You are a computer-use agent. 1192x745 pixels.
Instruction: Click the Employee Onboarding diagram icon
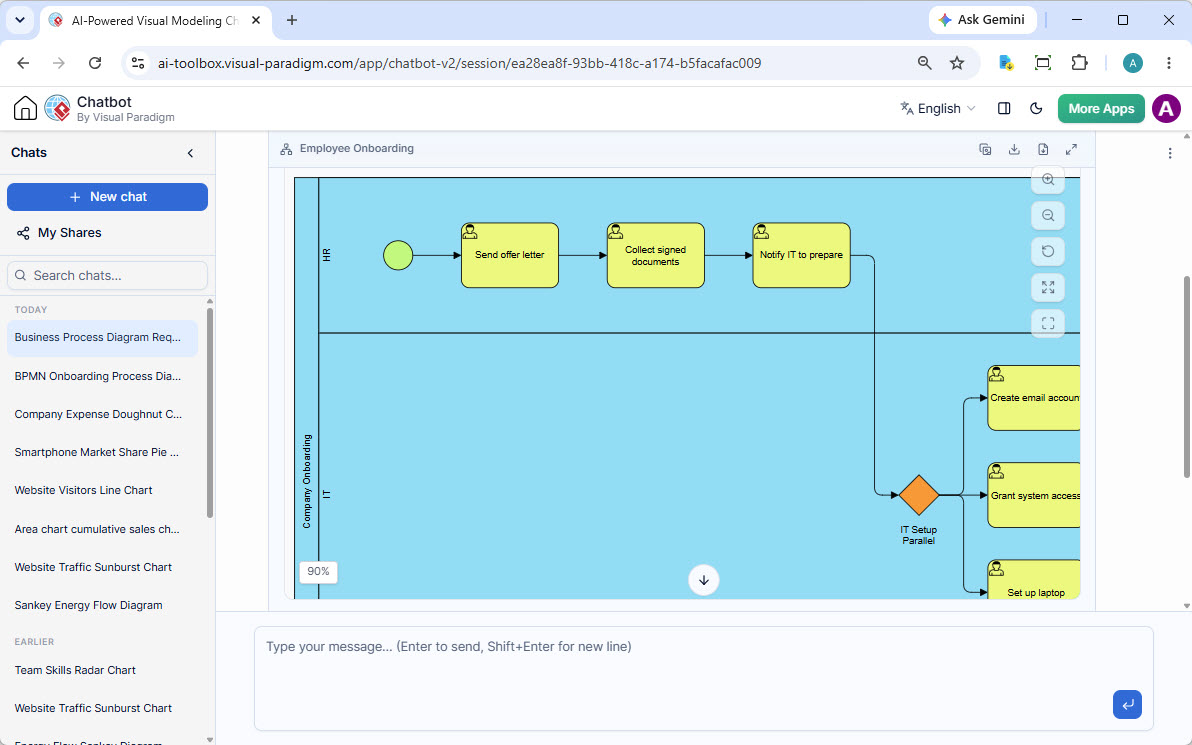coord(287,149)
